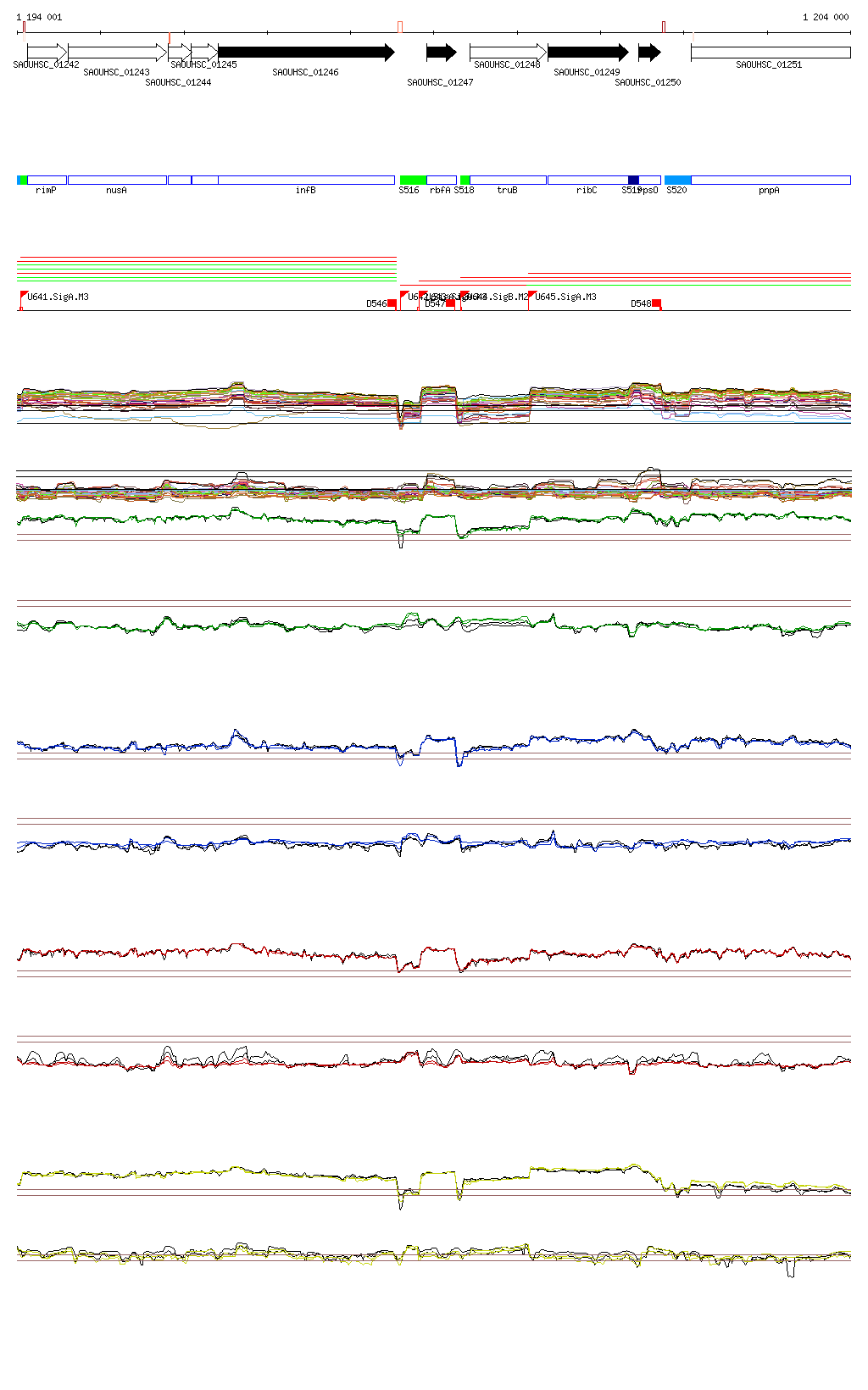Click the D547 red terminator marker
The width and height of the screenshot is (868, 1390).
(x=450, y=303)
